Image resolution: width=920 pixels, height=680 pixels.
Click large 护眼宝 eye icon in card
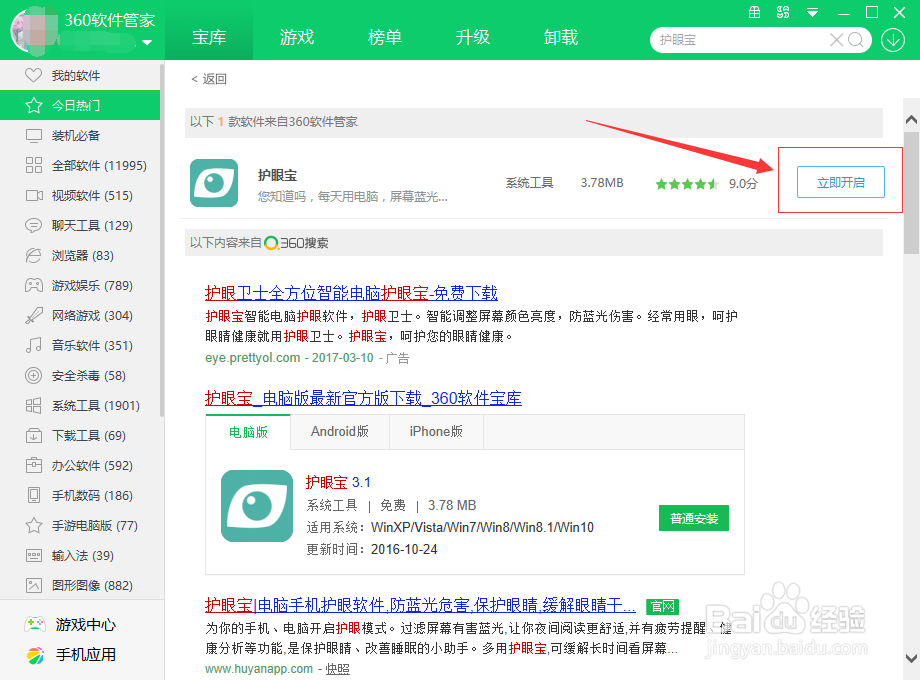[x=256, y=506]
